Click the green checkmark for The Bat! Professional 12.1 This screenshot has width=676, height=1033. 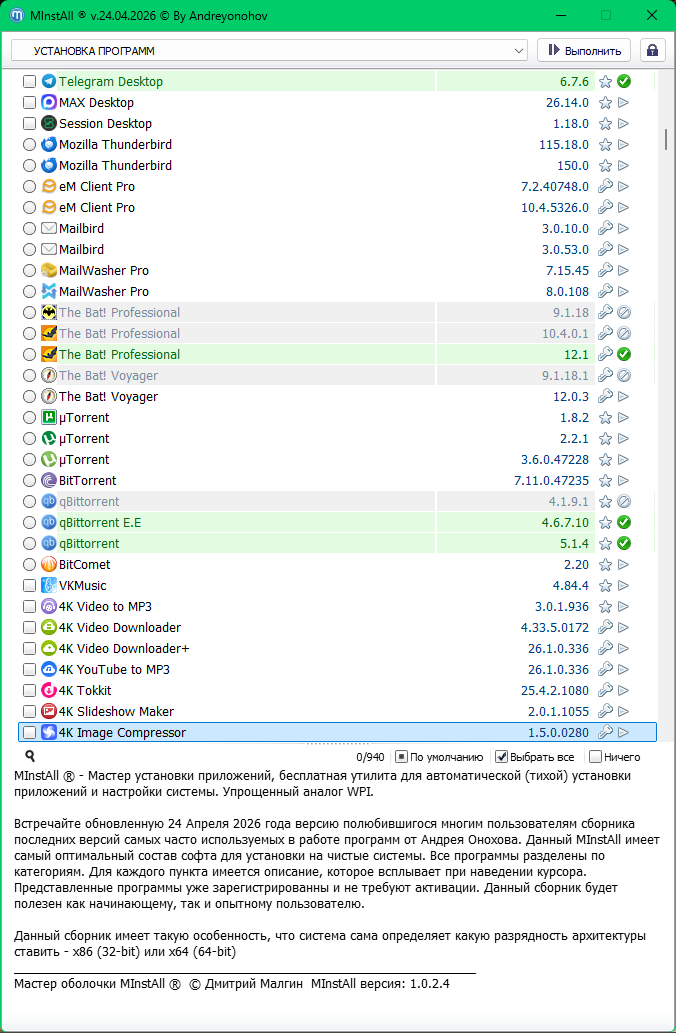(x=623, y=355)
